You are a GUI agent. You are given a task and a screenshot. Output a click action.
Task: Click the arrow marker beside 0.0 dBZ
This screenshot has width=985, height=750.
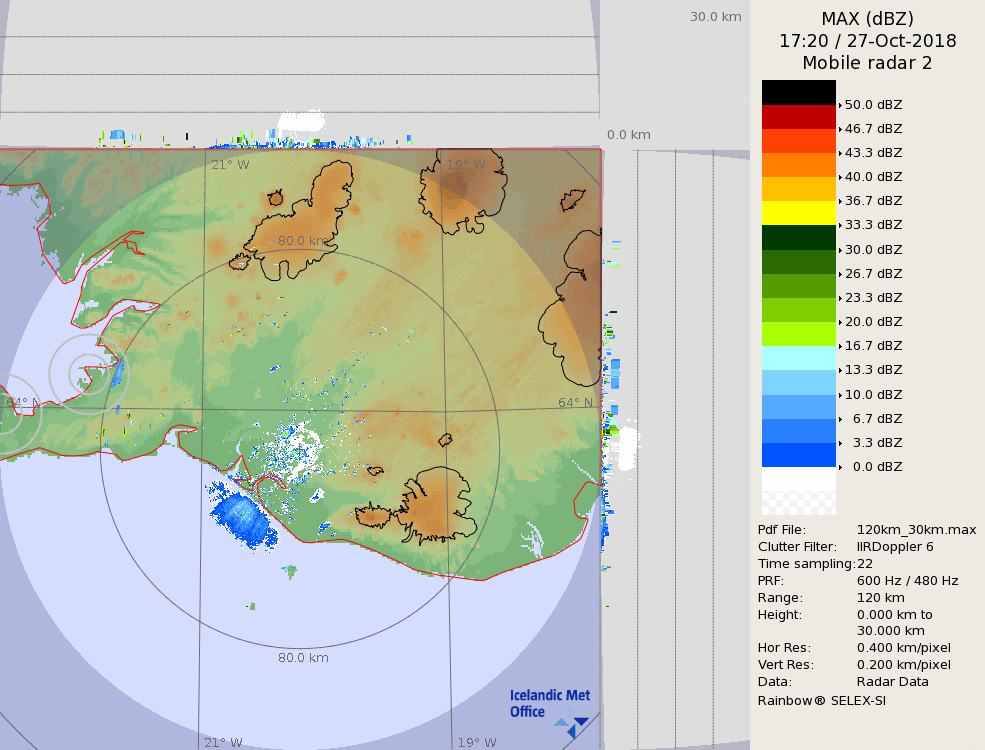(x=840, y=467)
